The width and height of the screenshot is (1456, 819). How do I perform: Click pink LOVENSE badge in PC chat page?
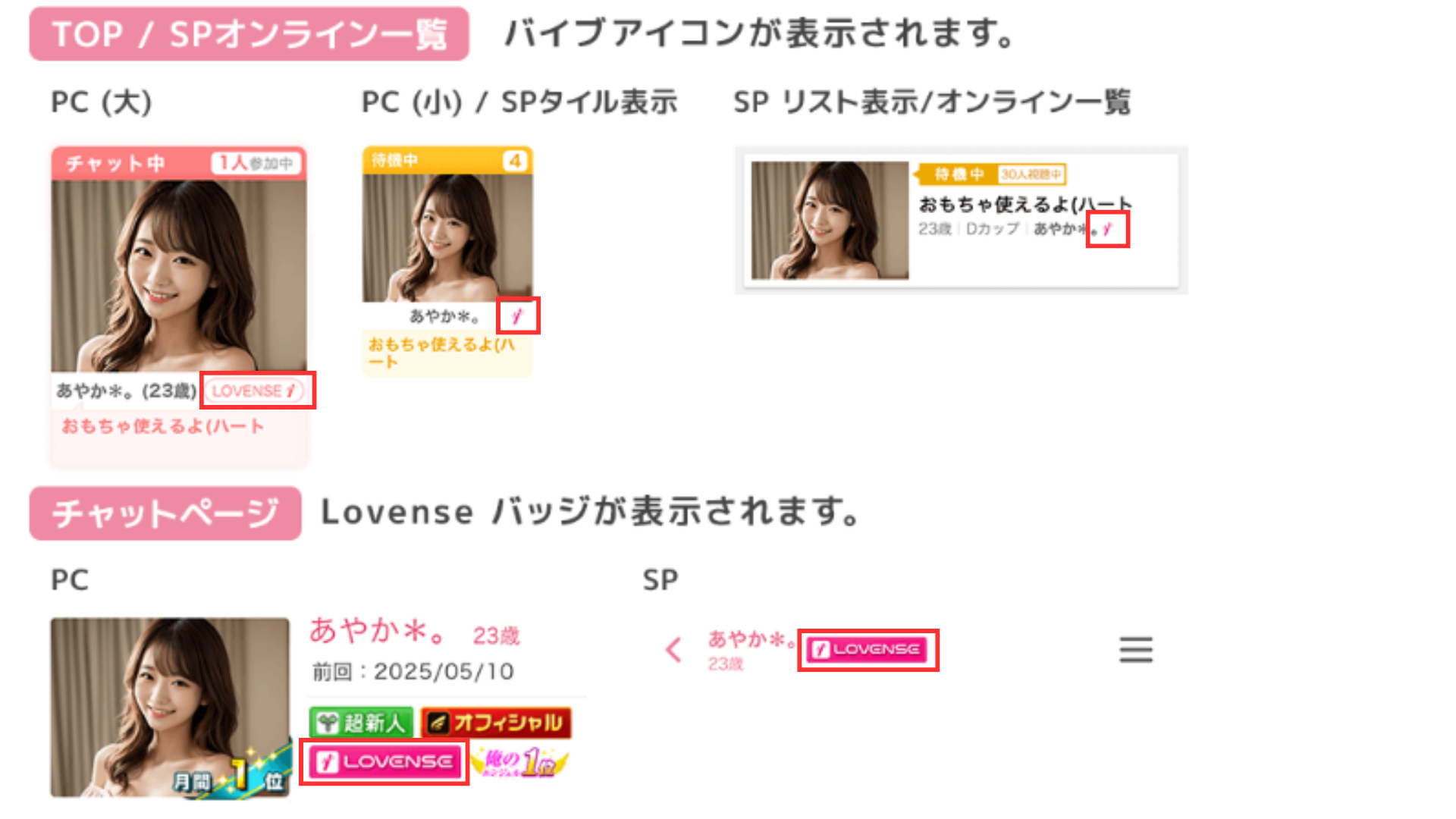[385, 761]
